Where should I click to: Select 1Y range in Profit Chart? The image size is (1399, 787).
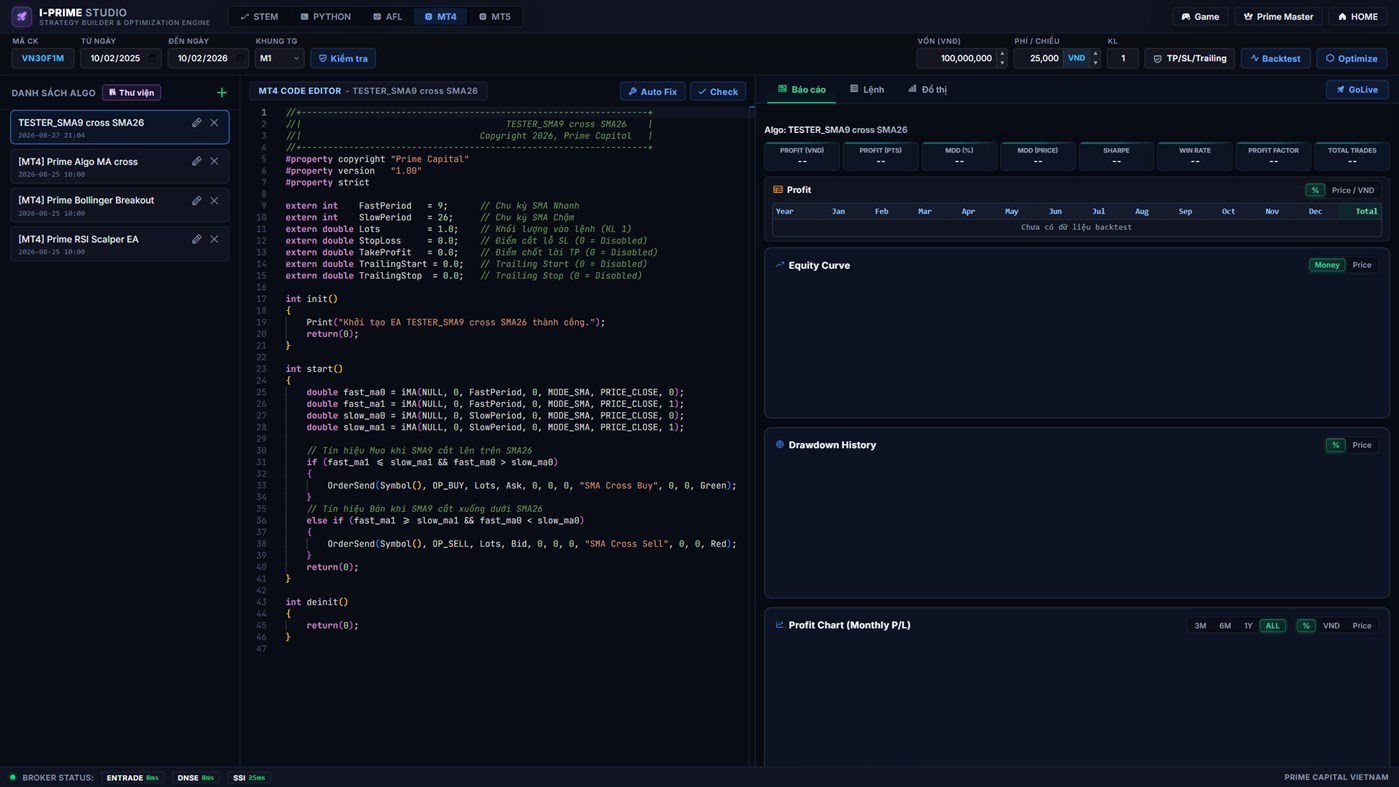pyautogui.click(x=1248, y=626)
